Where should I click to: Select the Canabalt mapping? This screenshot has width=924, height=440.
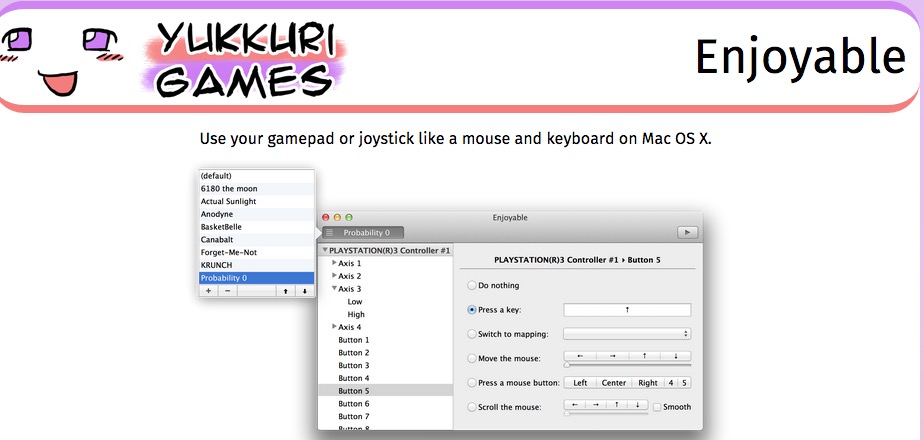click(256, 240)
